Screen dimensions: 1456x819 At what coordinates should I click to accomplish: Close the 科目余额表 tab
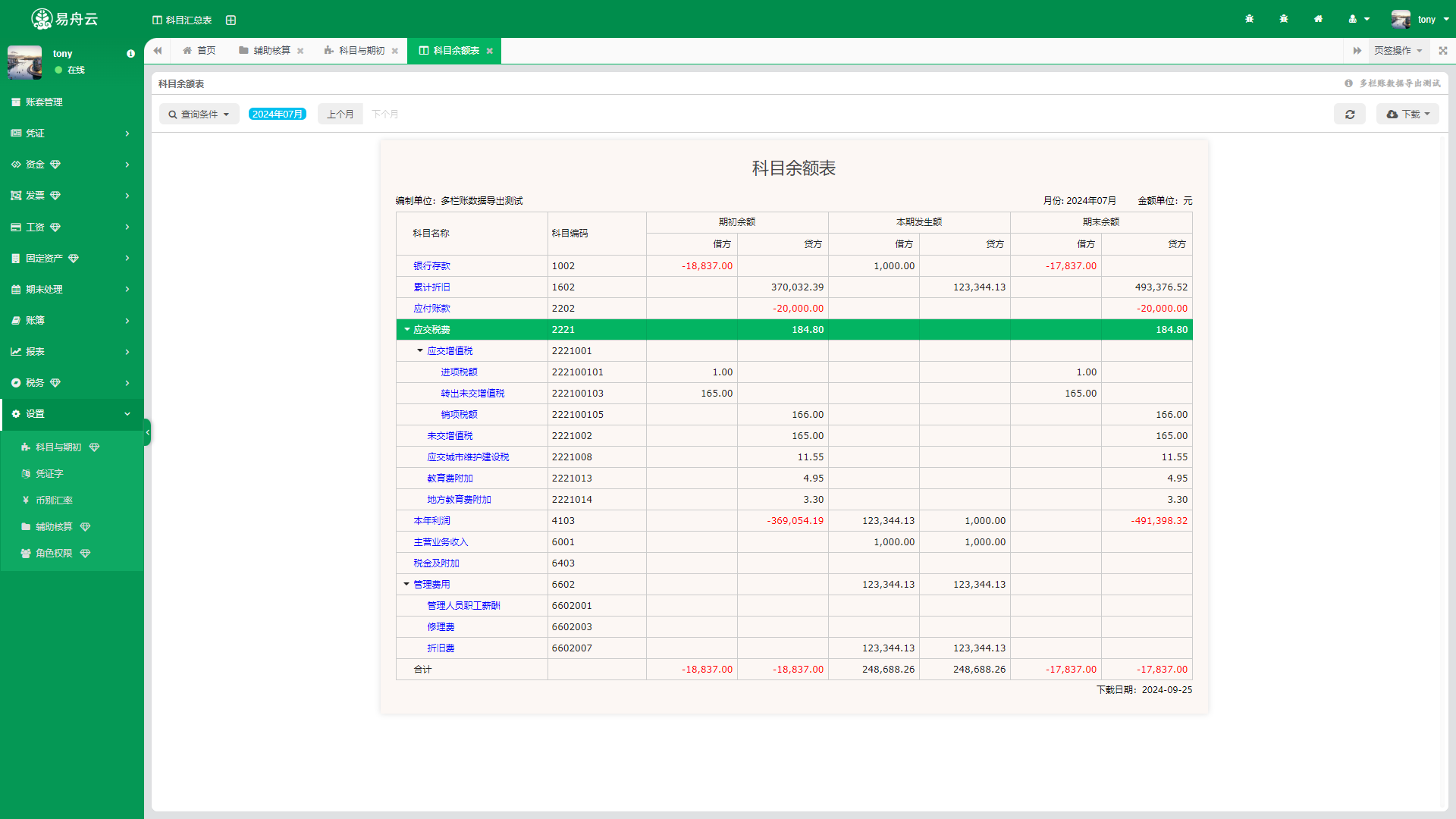pos(489,51)
